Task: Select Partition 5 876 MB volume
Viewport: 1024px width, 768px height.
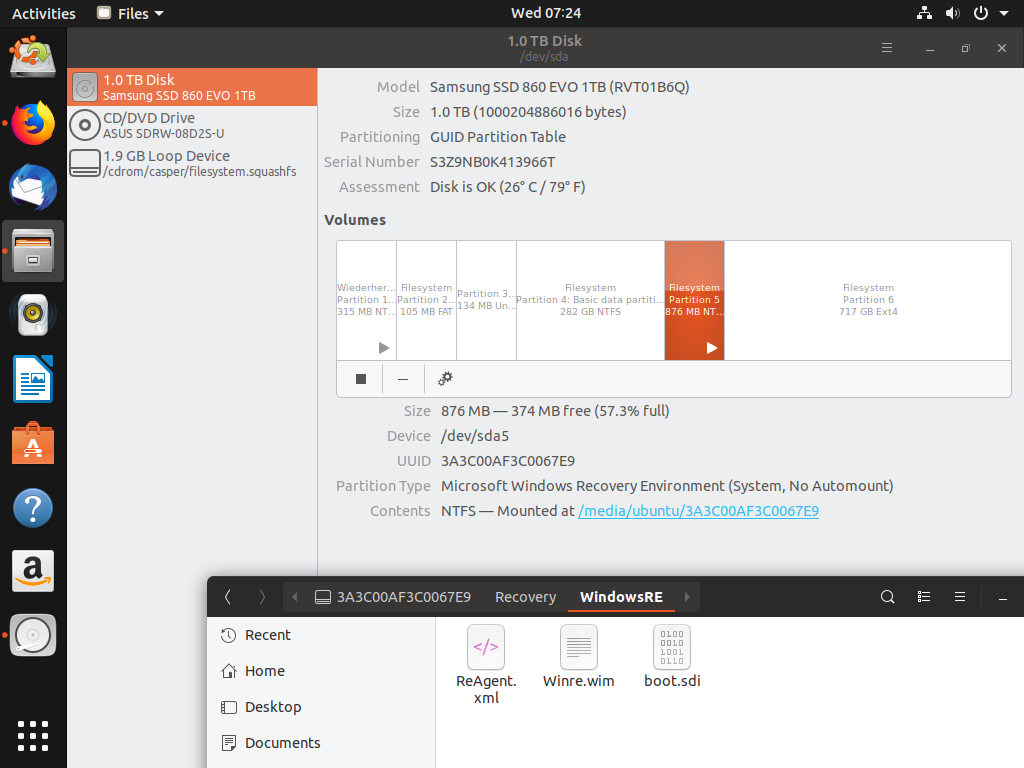Action: point(694,300)
